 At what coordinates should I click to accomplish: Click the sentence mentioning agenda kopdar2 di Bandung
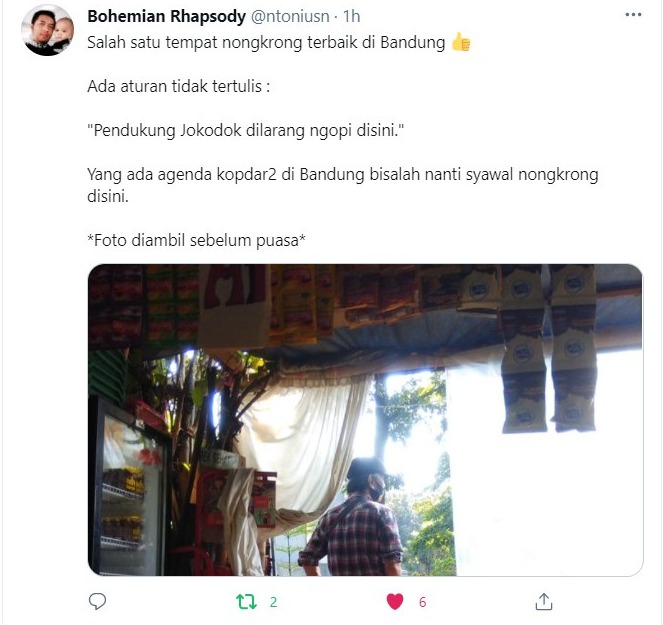pyautogui.click(x=342, y=185)
